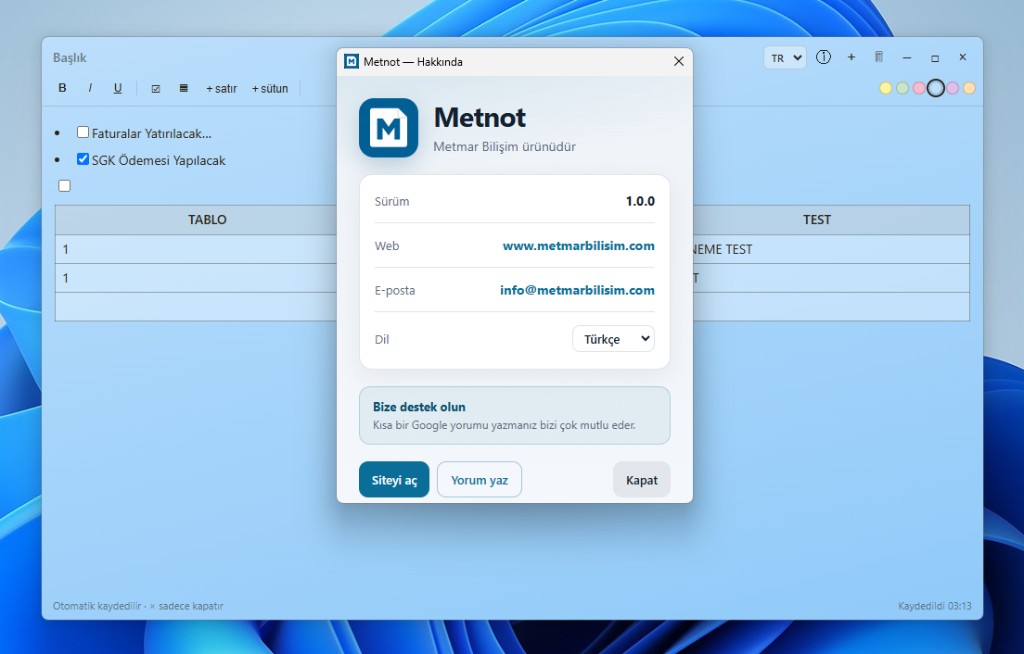Close the Hakkında dialog with X
The height and width of the screenshot is (654, 1024).
point(679,61)
